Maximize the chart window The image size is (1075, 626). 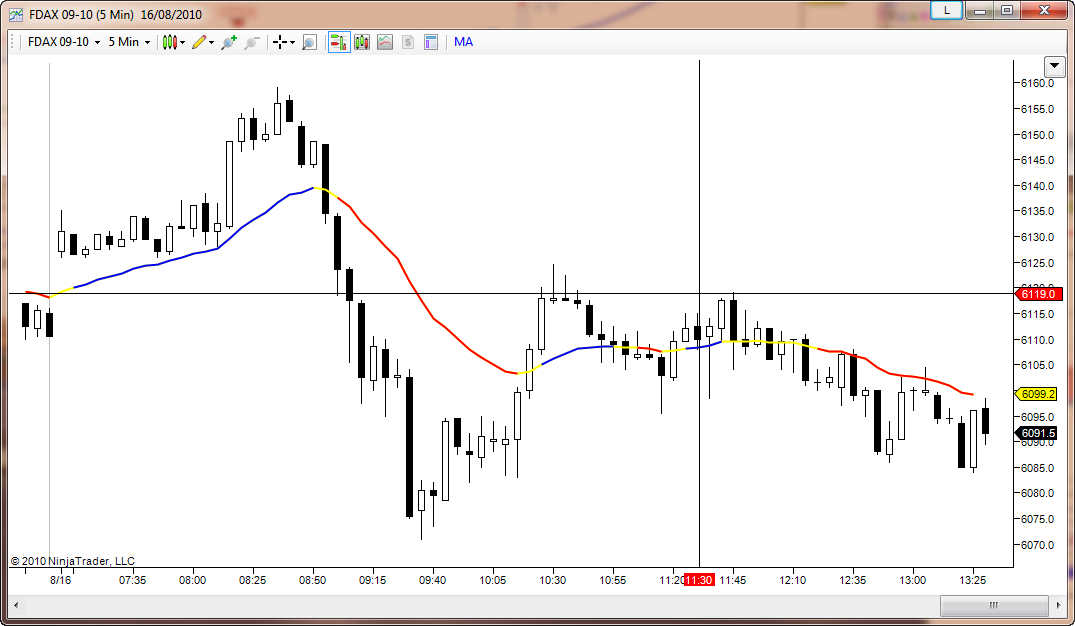1006,10
